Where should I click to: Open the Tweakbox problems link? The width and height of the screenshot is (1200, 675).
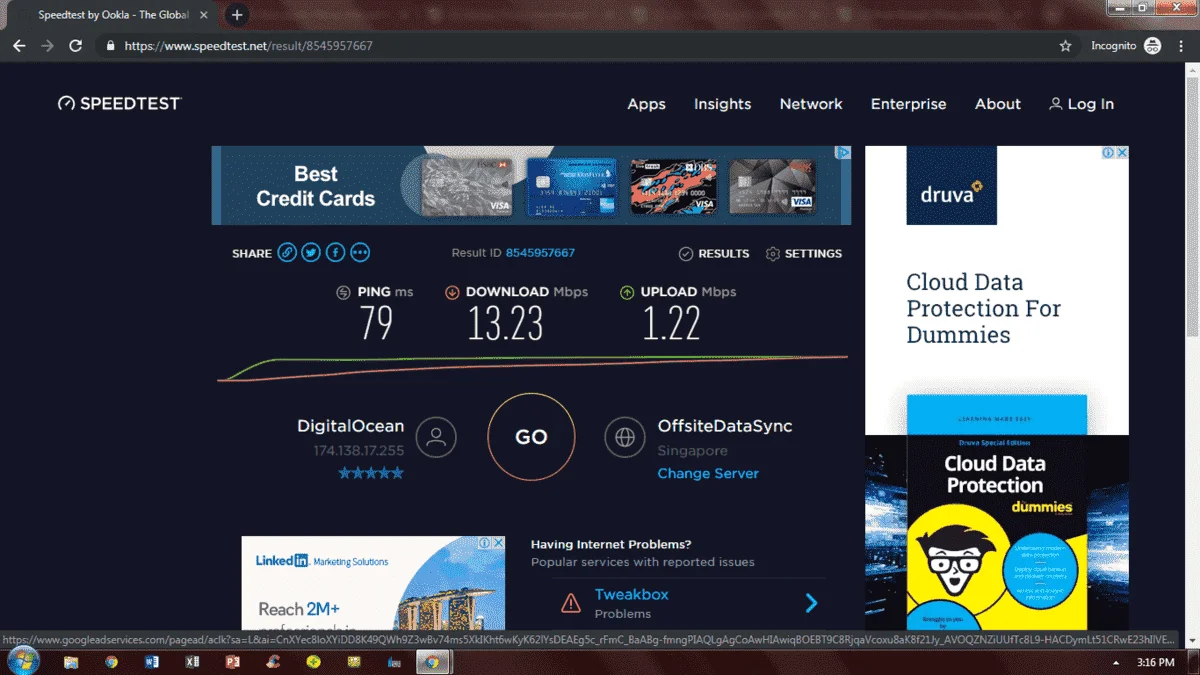pos(631,594)
